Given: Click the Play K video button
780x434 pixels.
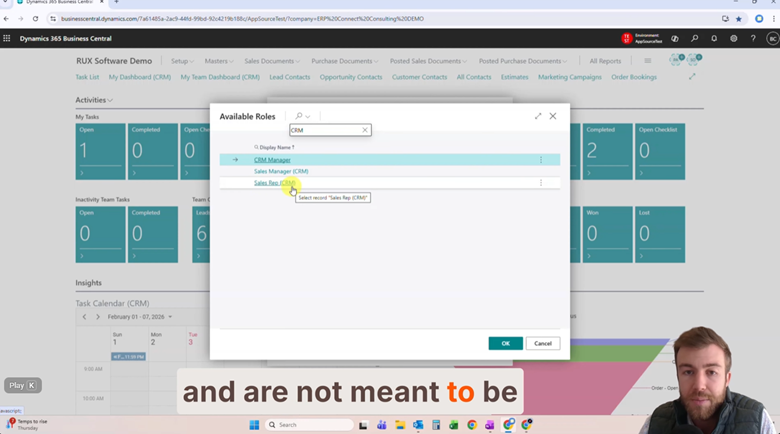Looking at the screenshot, I should pos(23,385).
